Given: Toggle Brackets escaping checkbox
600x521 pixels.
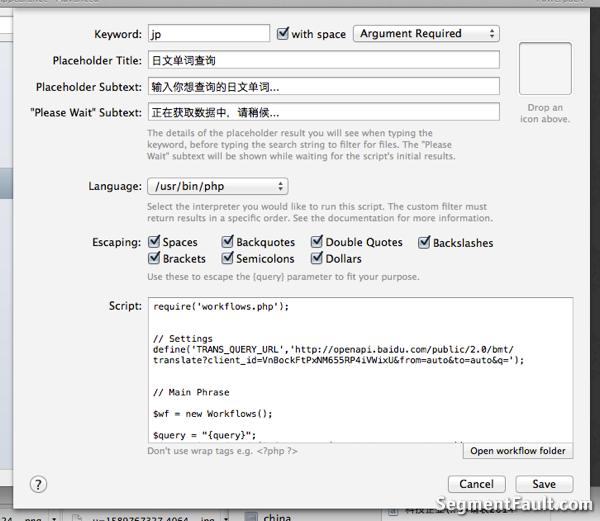Looking at the screenshot, I should coord(154,258).
